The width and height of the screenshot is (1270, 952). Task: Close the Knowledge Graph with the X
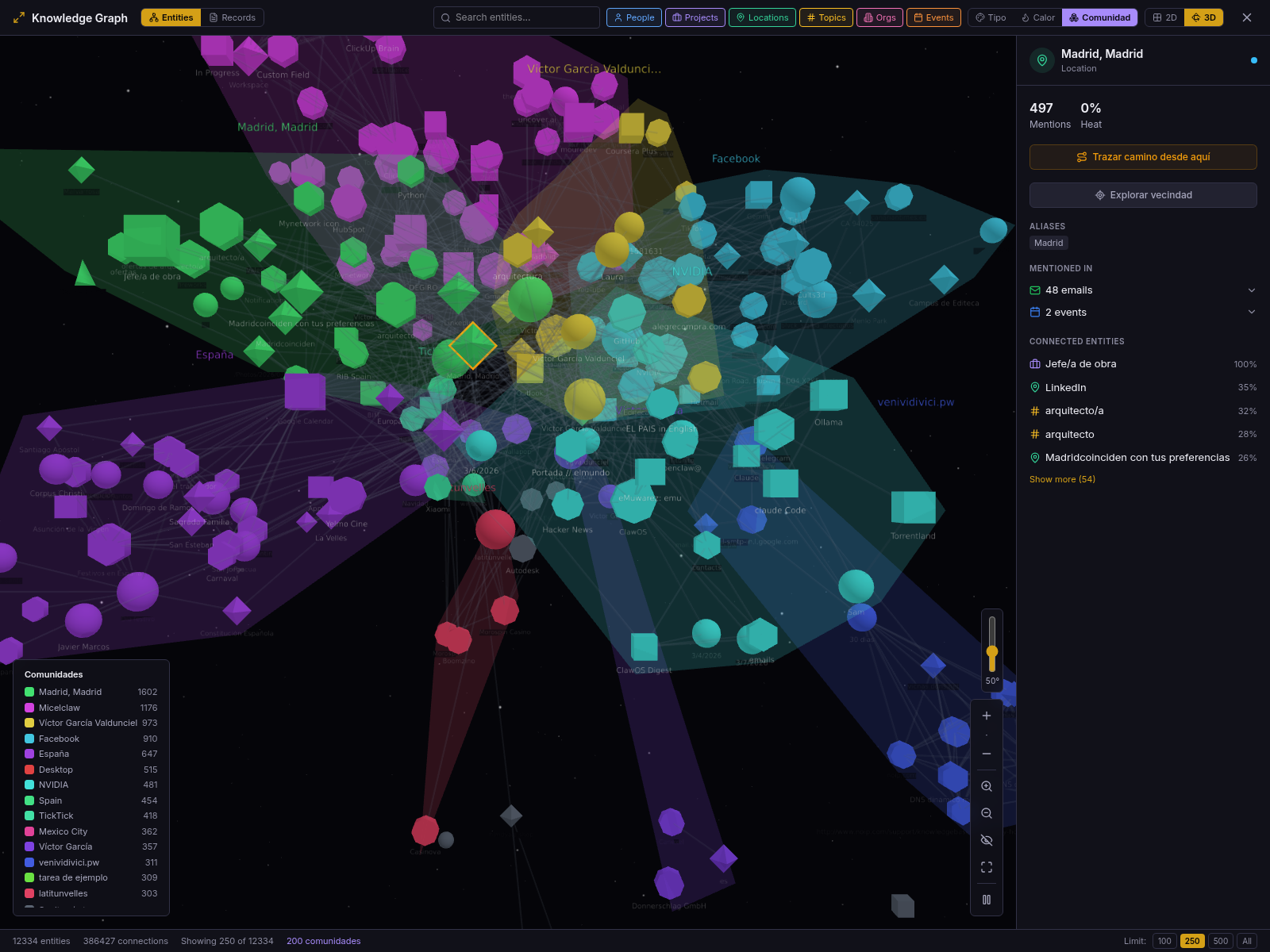[x=1247, y=17]
